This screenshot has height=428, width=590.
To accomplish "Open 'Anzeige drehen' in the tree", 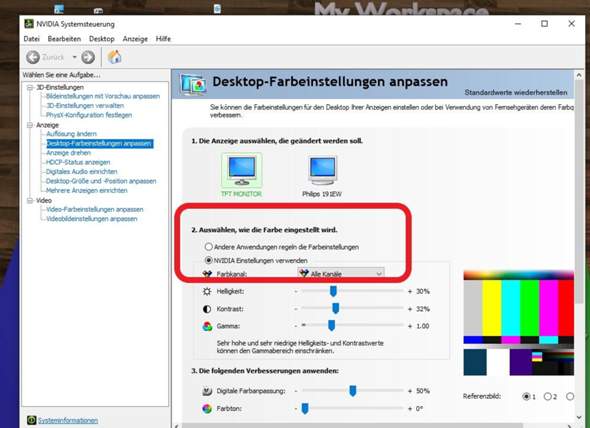I will coord(68,153).
